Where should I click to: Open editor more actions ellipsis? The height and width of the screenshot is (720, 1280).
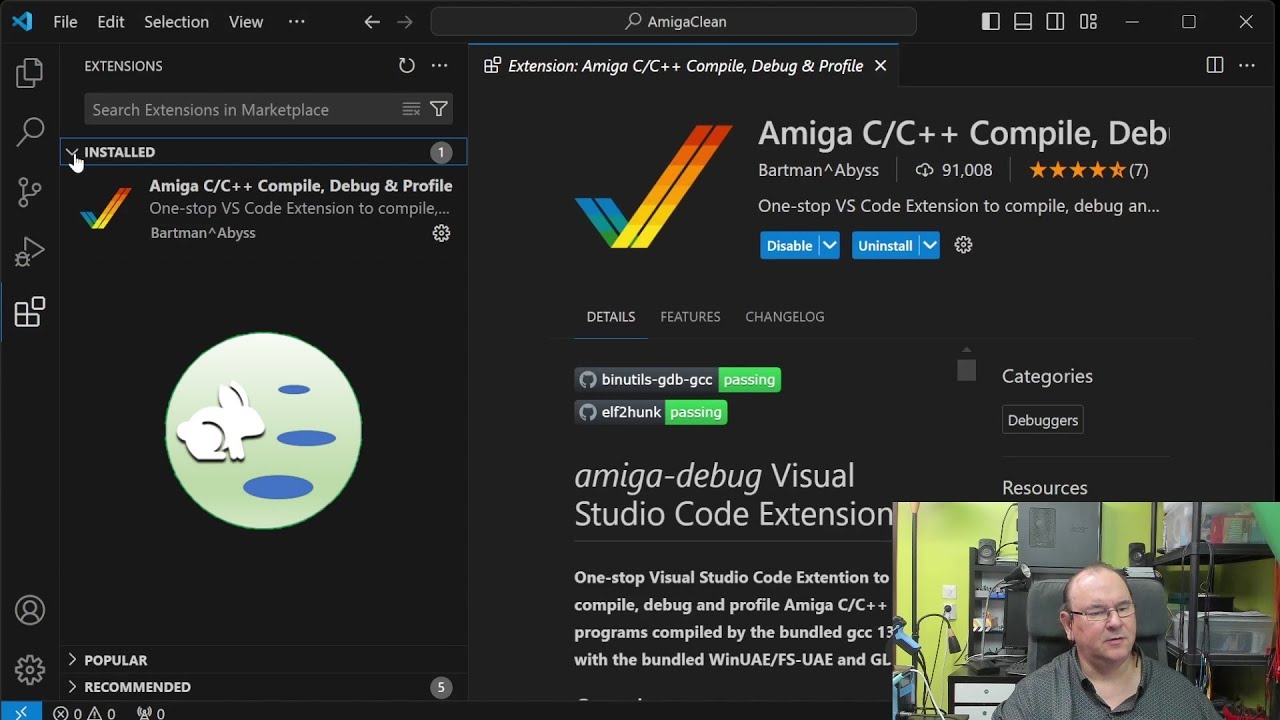click(1246, 66)
